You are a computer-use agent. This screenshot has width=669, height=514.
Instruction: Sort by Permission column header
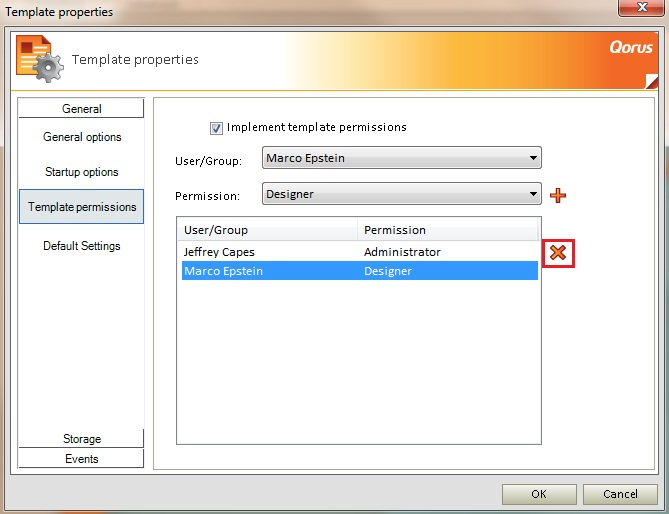click(x=448, y=230)
